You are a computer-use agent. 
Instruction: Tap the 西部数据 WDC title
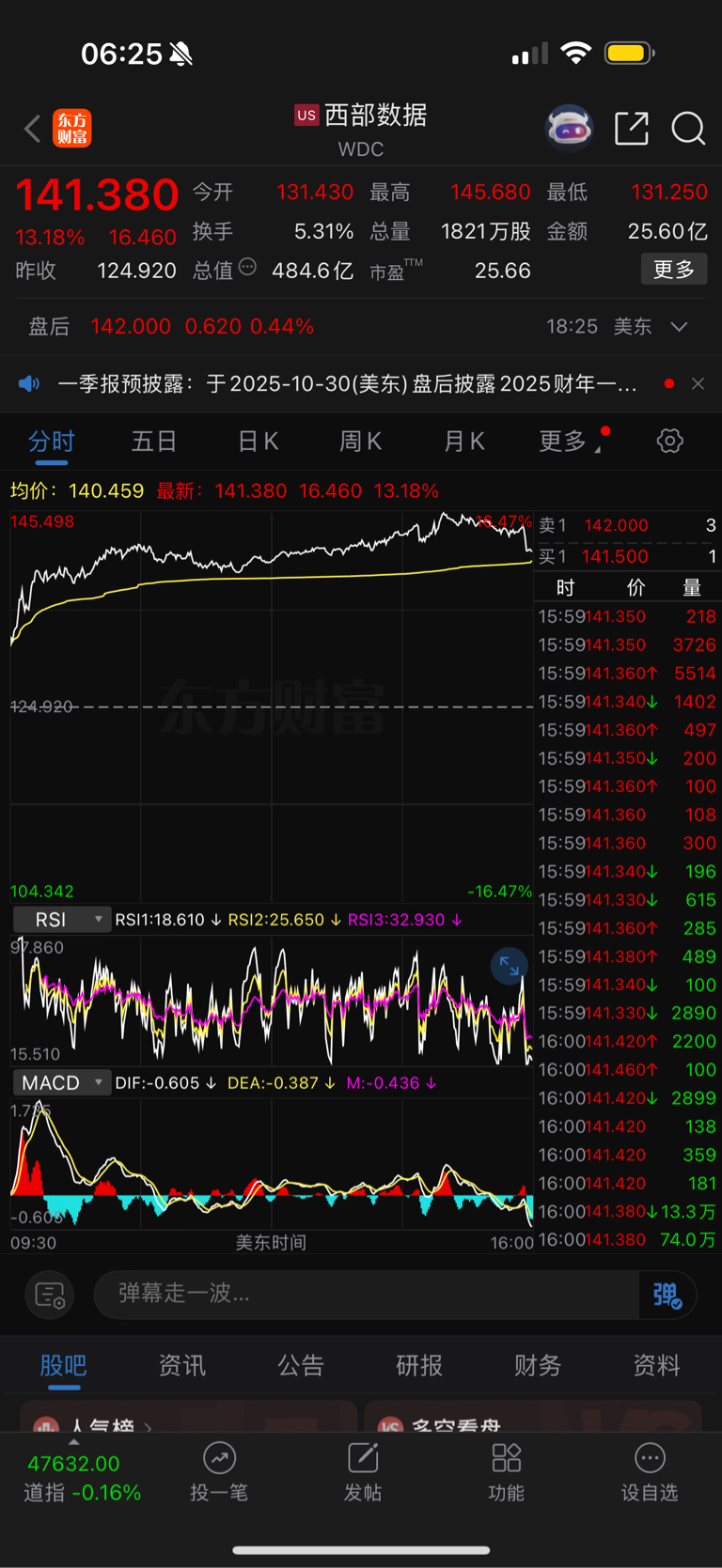point(361,130)
